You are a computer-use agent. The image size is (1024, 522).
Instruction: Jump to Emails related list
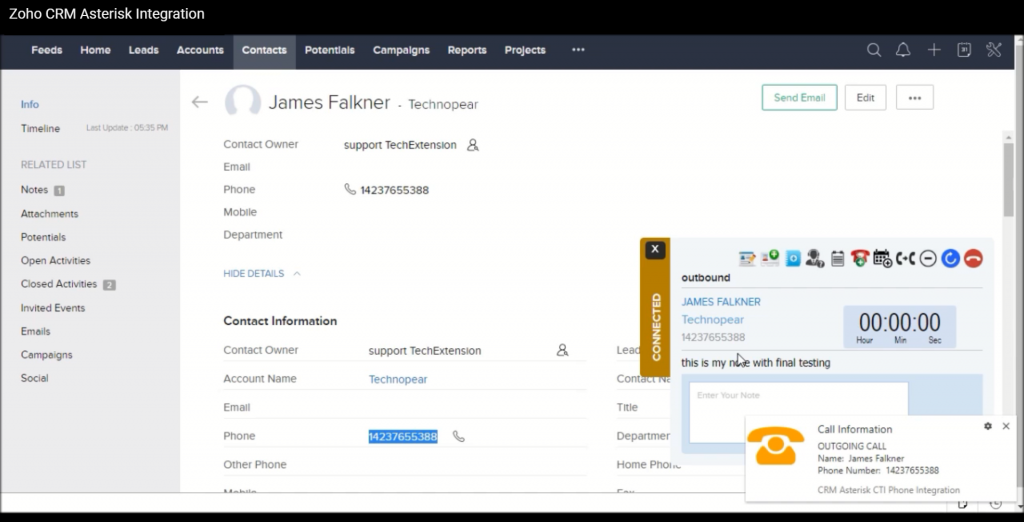coord(35,331)
